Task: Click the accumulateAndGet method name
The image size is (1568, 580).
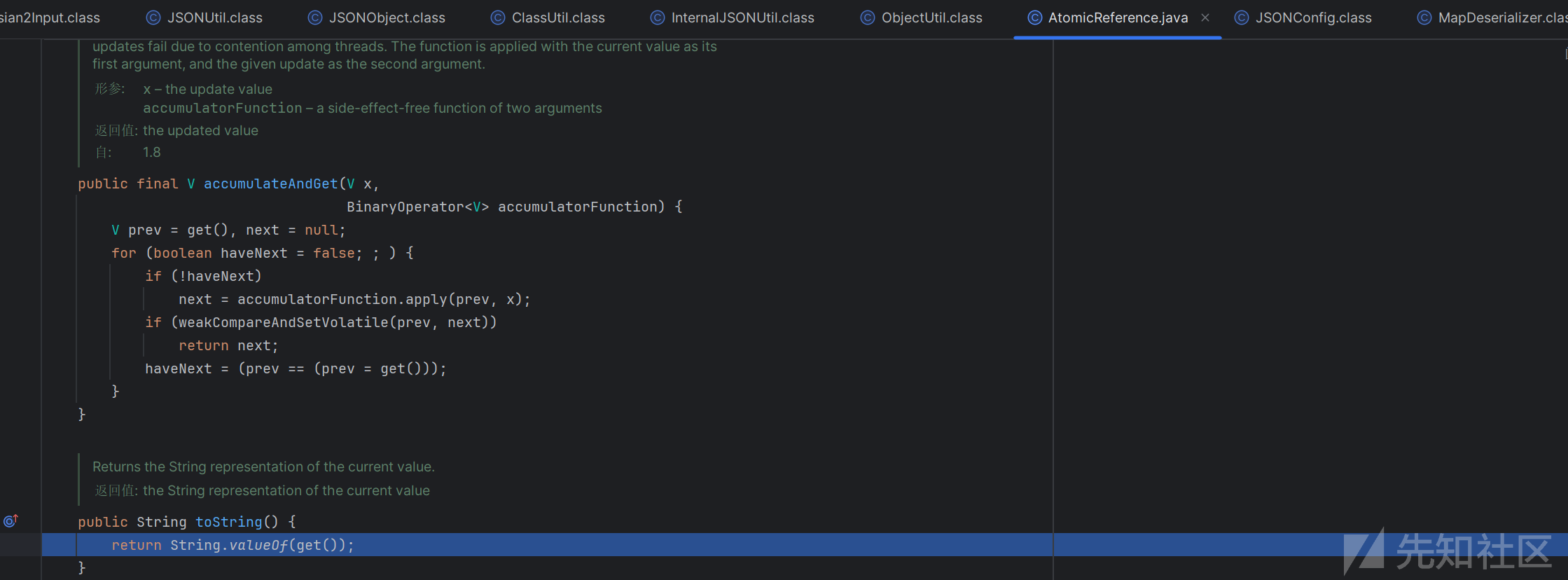Action: point(271,184)
